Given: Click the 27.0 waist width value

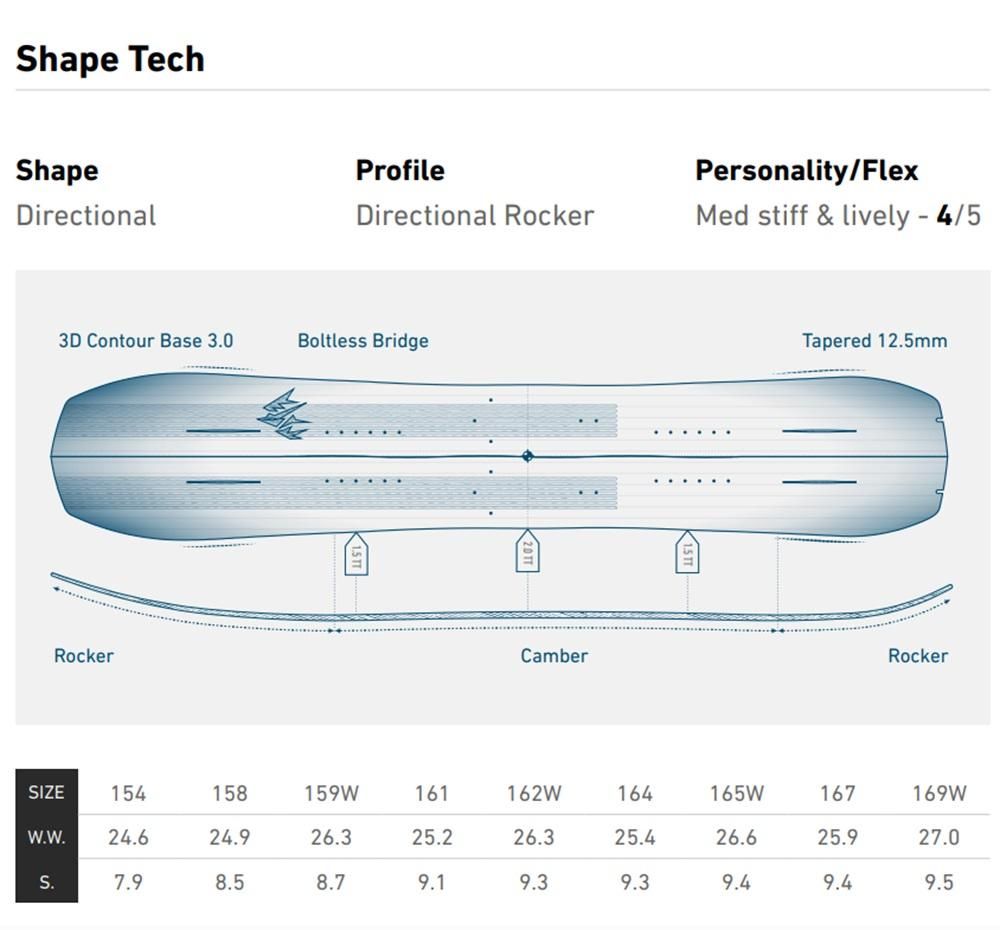Looking at the screenshot, I should 939,837.
